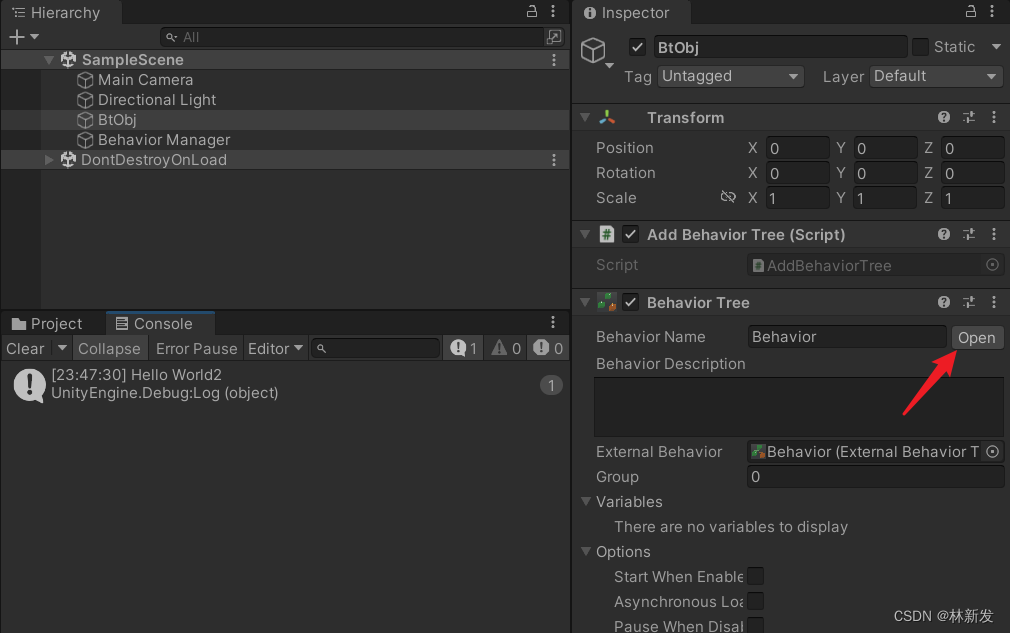Screen dimensions: 1010x633
Task: Open Add Behavior Tree presets icon
Action: [969, 234]
